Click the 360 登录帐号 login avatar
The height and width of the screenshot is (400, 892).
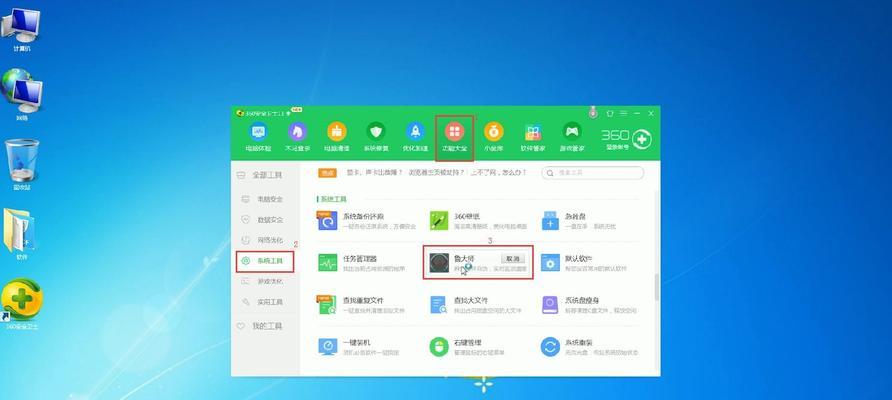tap(641, 139)
